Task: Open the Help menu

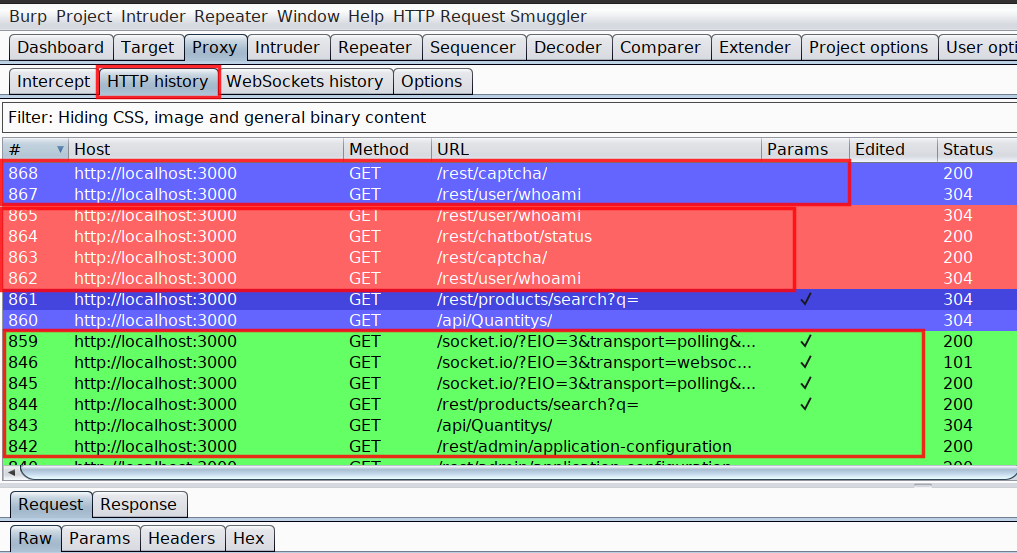Action: 366,16
